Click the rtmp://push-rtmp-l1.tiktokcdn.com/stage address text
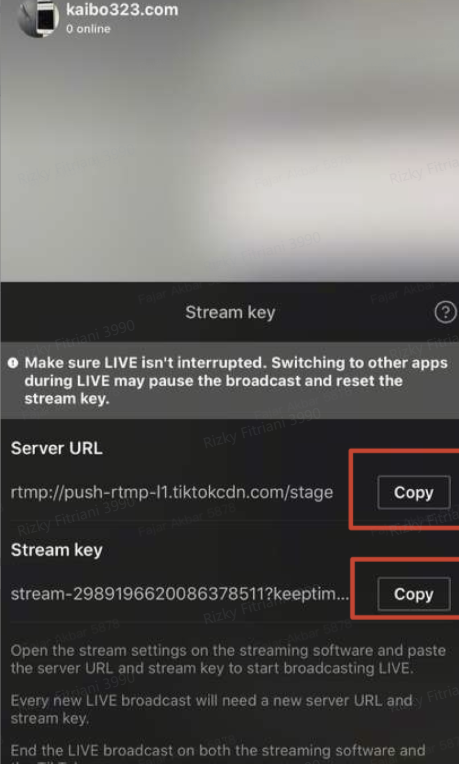Image resolution: width=459 pixels, height=764 pixels. 172,493
